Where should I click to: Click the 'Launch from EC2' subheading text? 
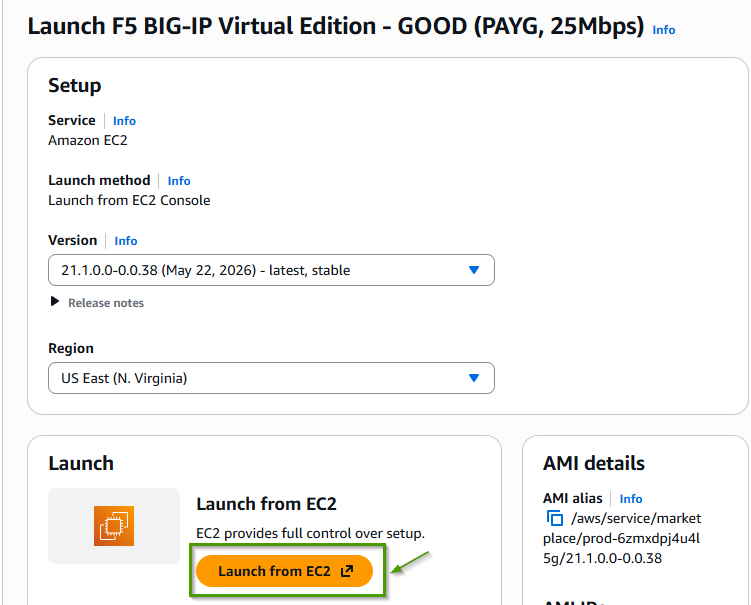pyautogui.click(x=266, y=504)
